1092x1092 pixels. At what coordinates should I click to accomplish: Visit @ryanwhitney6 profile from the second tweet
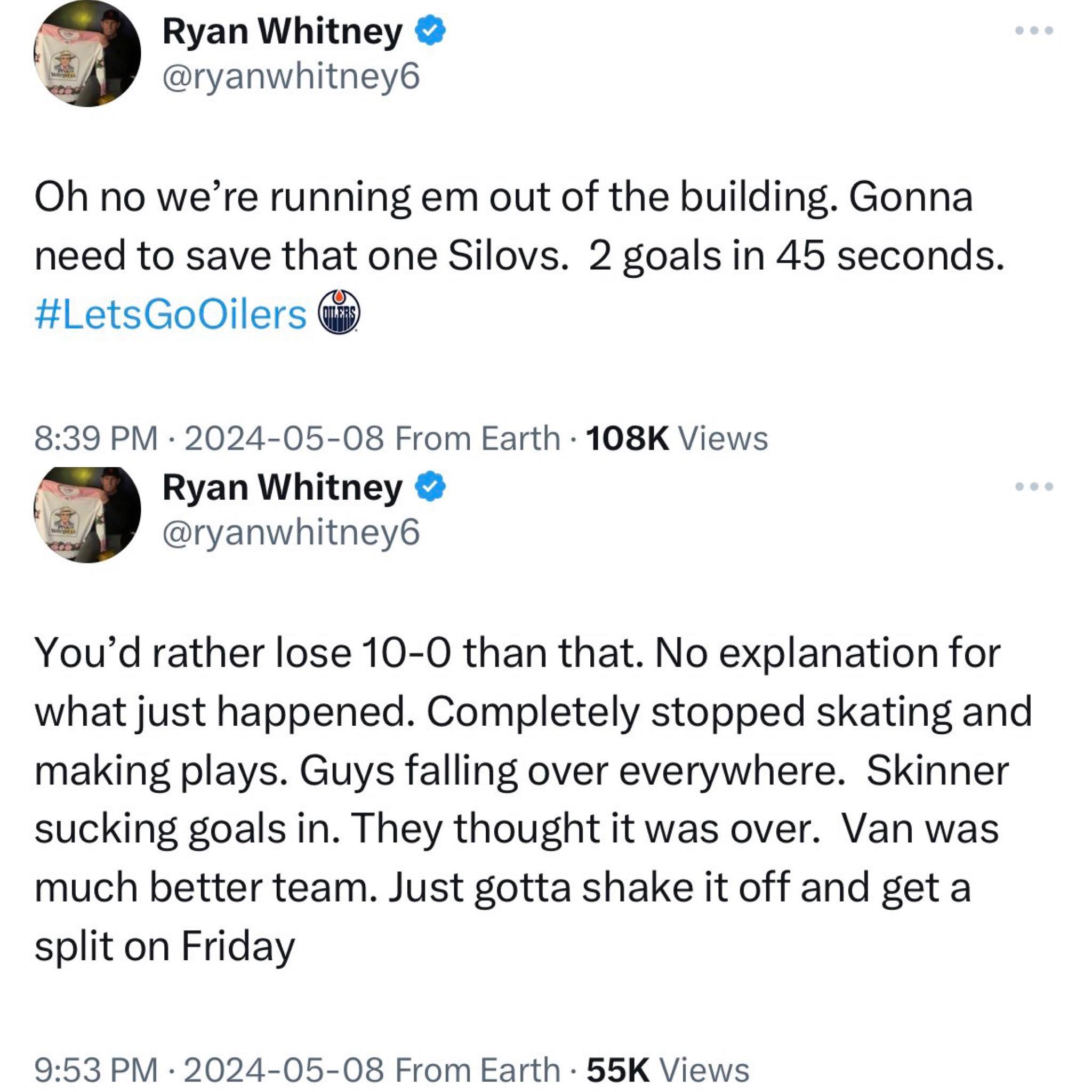[x=288, y=531]
